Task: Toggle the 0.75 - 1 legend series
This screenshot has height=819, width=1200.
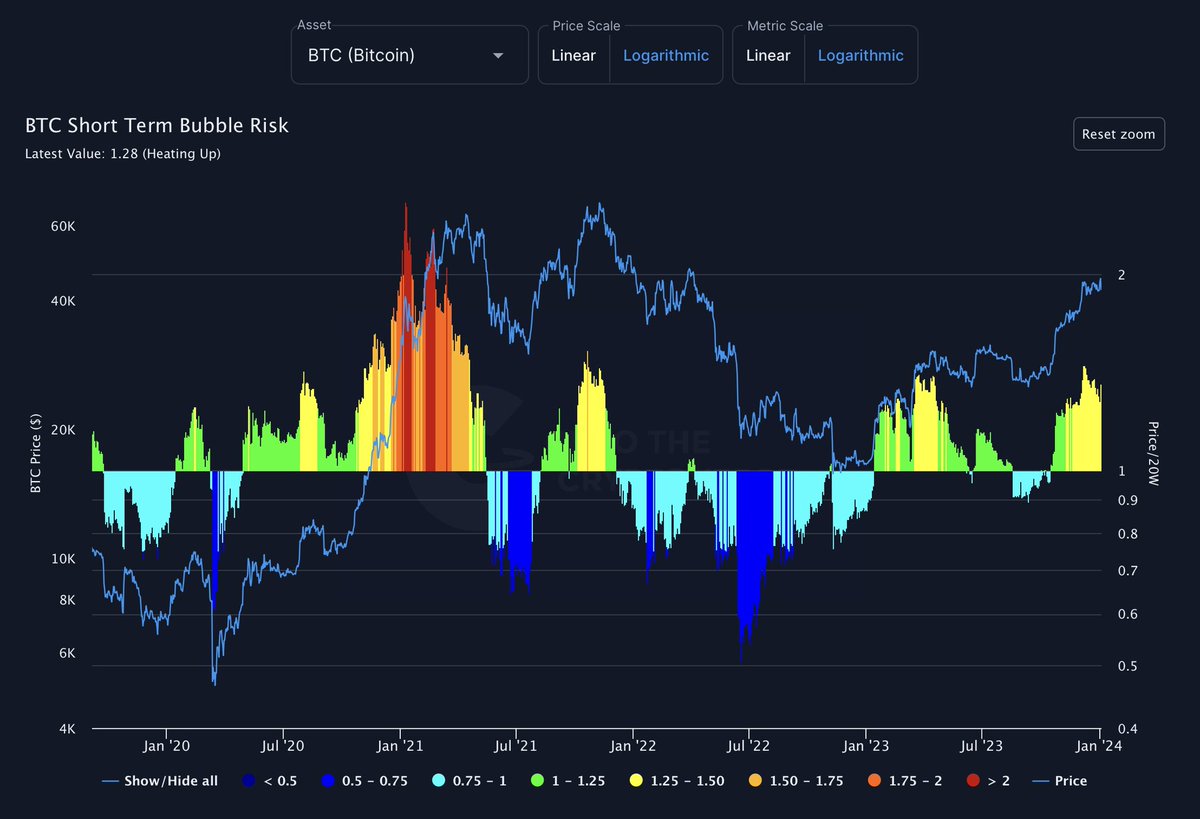Action: pyautogui.click(x=468, y=781)
